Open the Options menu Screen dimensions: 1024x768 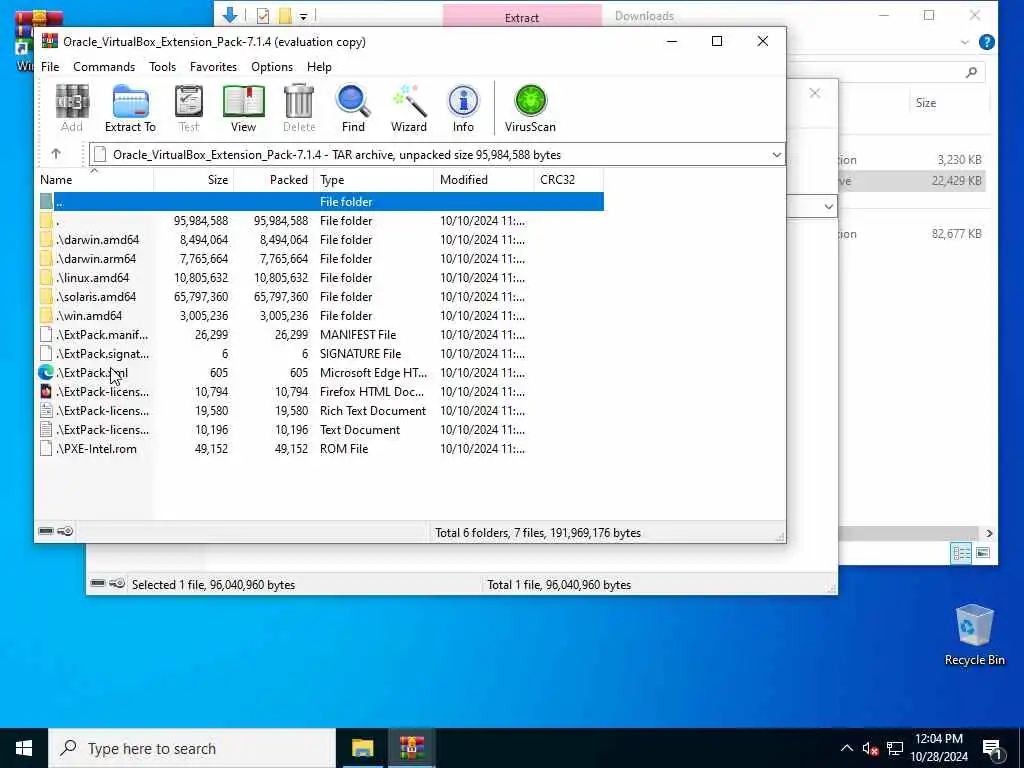[x=272, y=67]
